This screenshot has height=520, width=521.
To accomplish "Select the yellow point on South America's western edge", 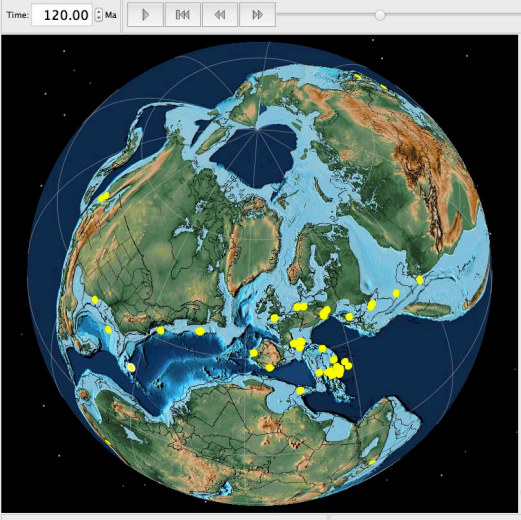I will 107,442.
